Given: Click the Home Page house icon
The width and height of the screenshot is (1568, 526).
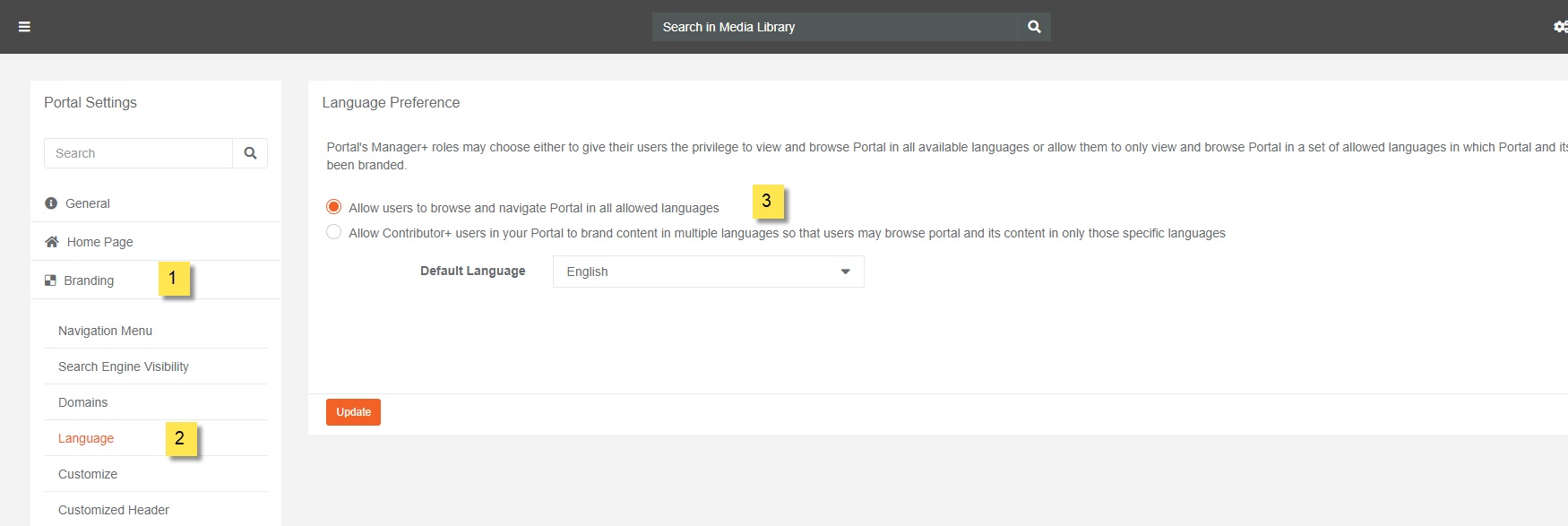Looking at the screenshot, I should (52, 242).
